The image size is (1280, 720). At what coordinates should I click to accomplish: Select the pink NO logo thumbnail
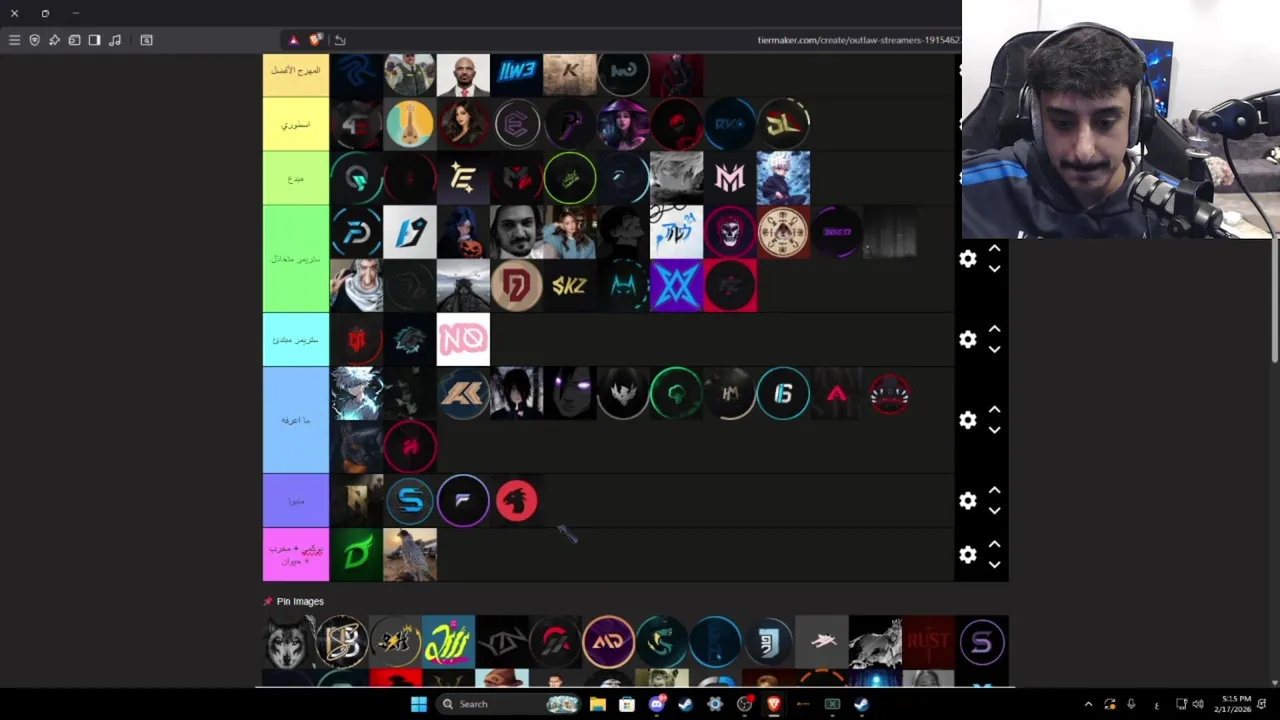(463, 340)
